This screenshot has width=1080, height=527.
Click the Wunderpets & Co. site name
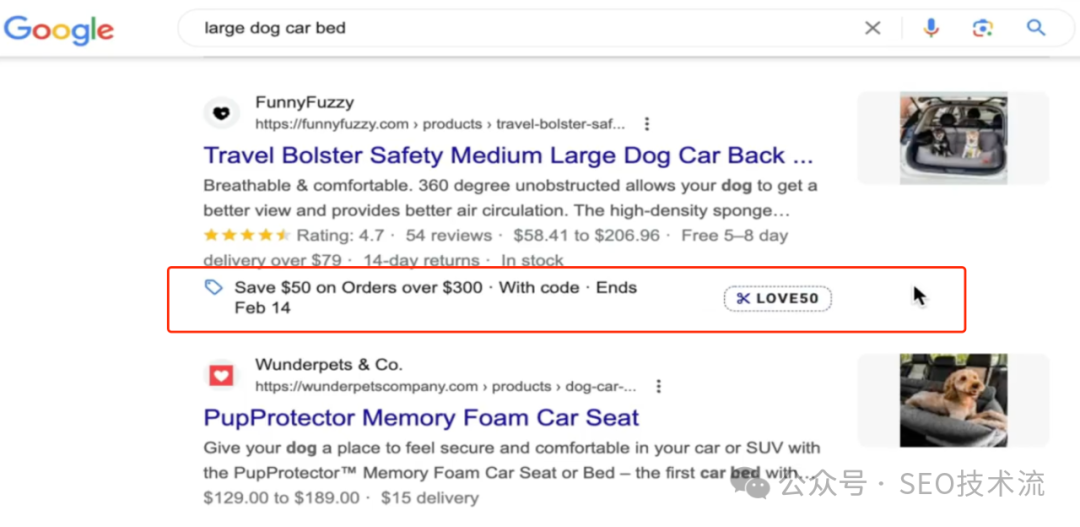tap(329, 364)
